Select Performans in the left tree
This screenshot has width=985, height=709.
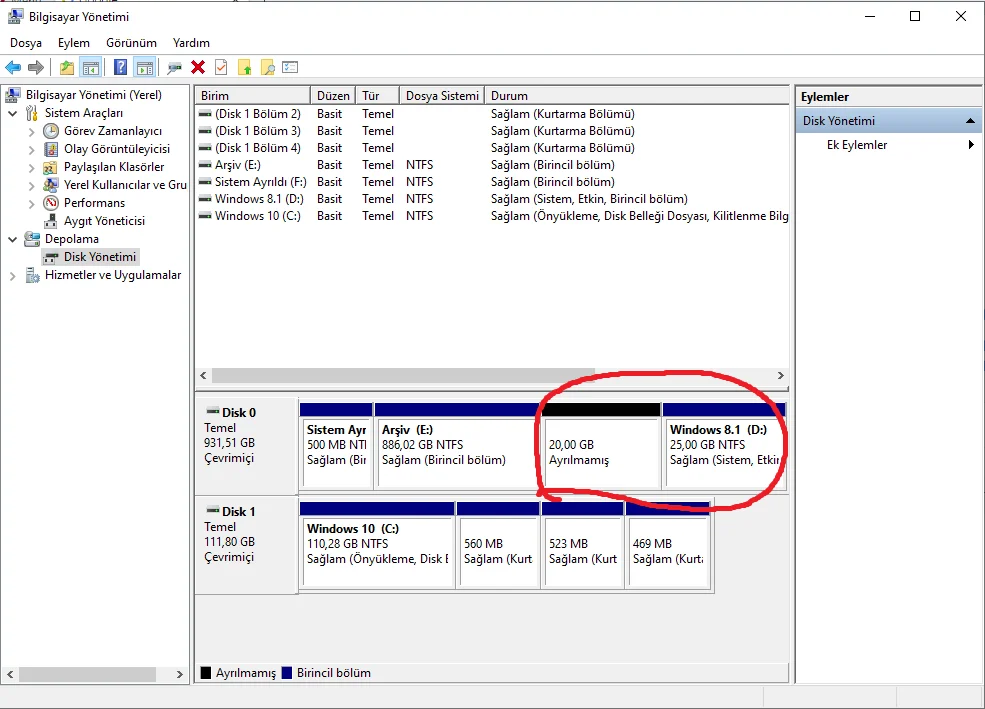94,203
